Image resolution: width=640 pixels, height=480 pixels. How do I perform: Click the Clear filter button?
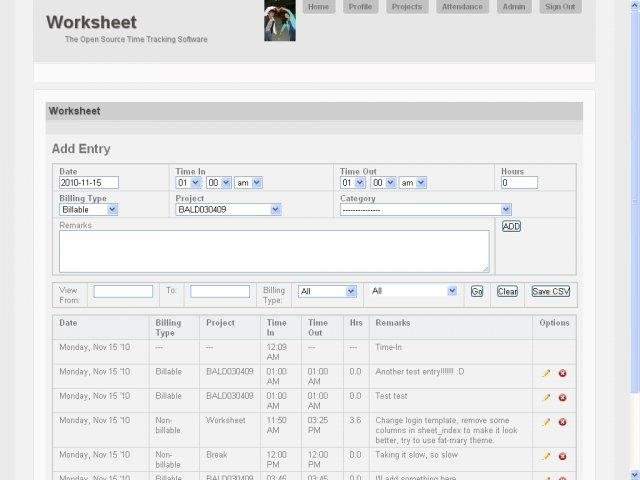(507, 291)
